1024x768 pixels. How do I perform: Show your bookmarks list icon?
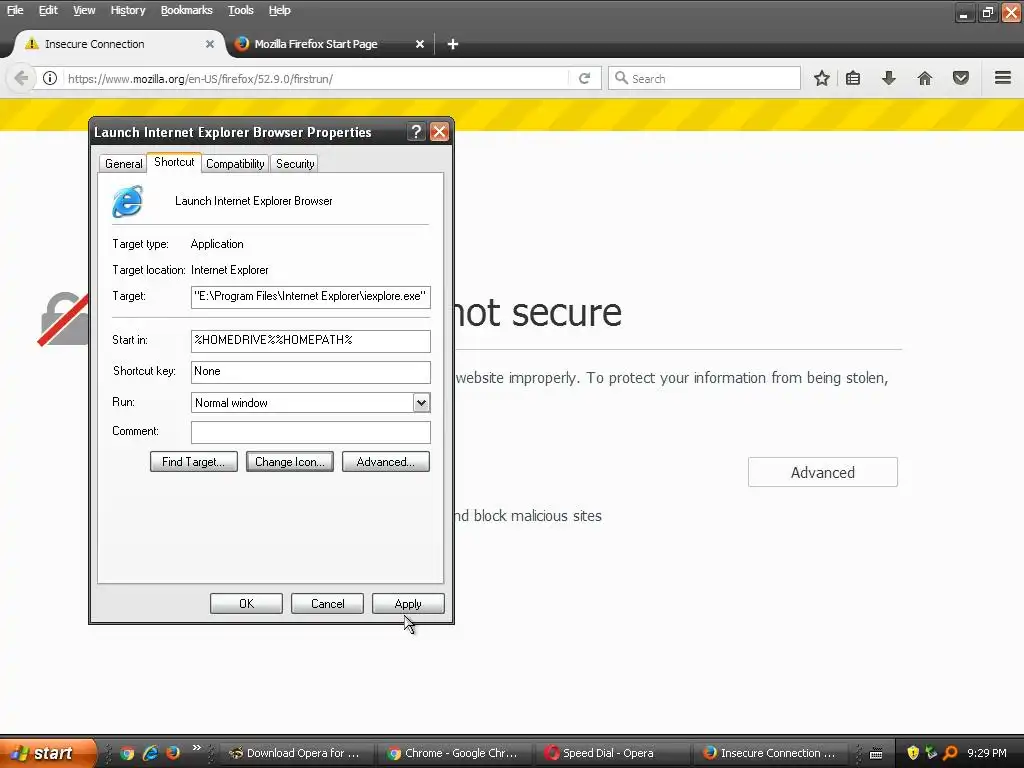point(853,78)
